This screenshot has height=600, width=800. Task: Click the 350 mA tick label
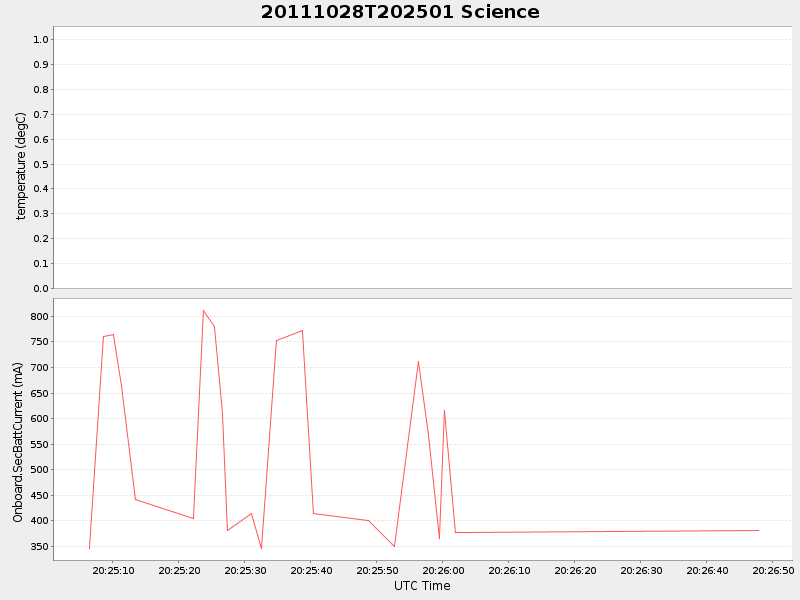coord(39,546)
